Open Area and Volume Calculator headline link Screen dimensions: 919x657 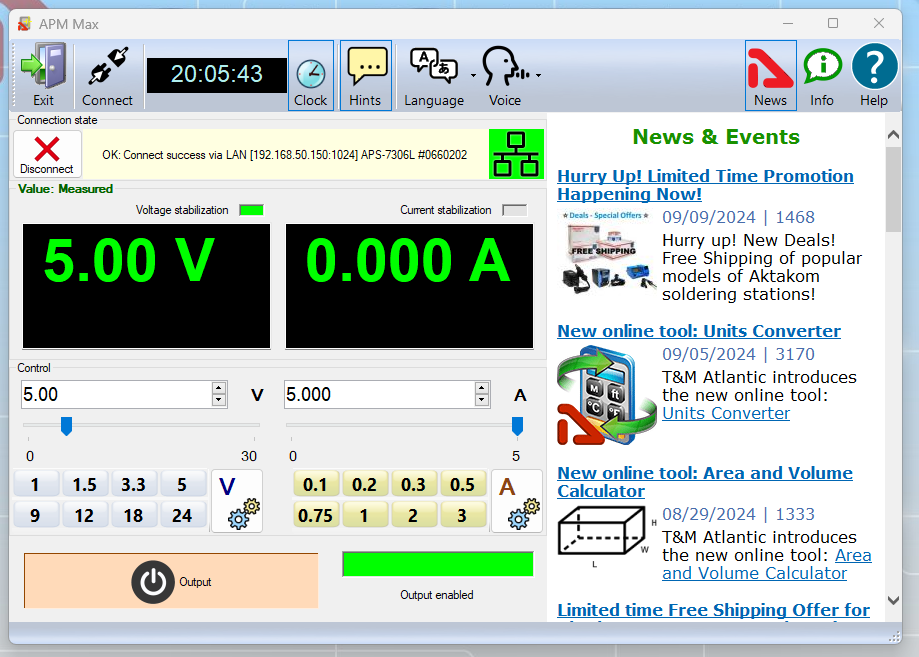pyautogui.click(x=704, y=482)
